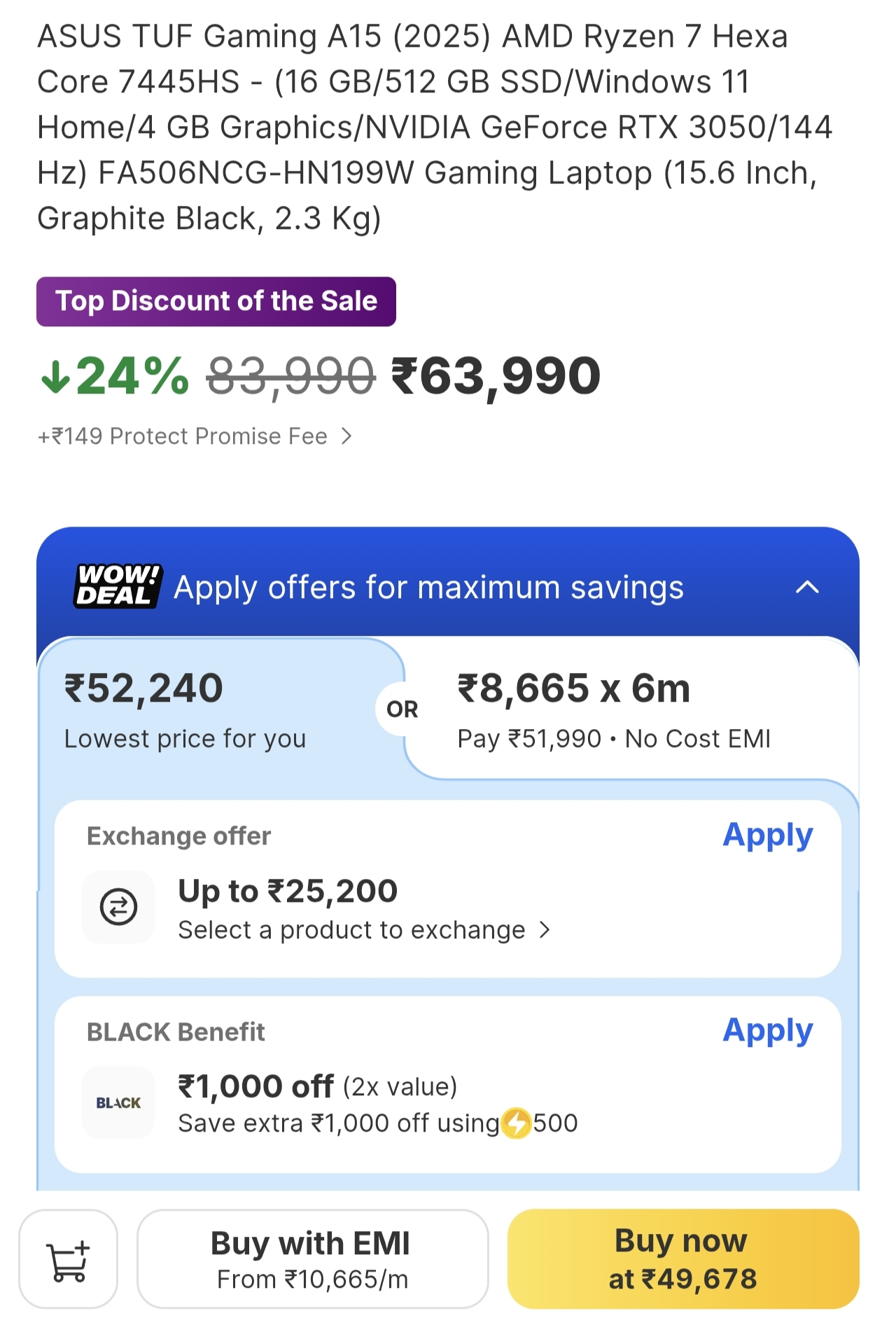Image resolution: width=896 pixels, height=1318 pixels.
Task: Tap the Up to ₹25,200 exchange value
Action: (x=288, y=892)
